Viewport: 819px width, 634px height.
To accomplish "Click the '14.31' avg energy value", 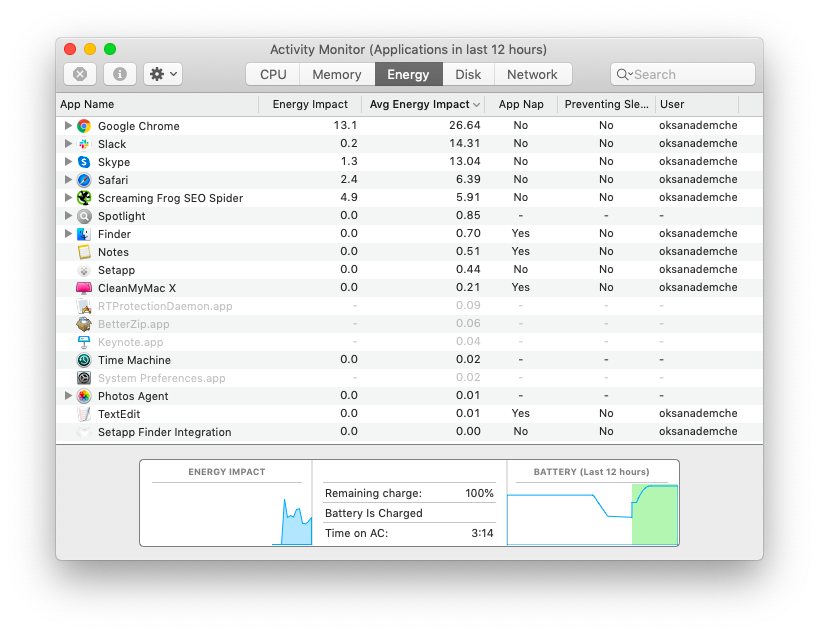I will [x=464, y=143].
